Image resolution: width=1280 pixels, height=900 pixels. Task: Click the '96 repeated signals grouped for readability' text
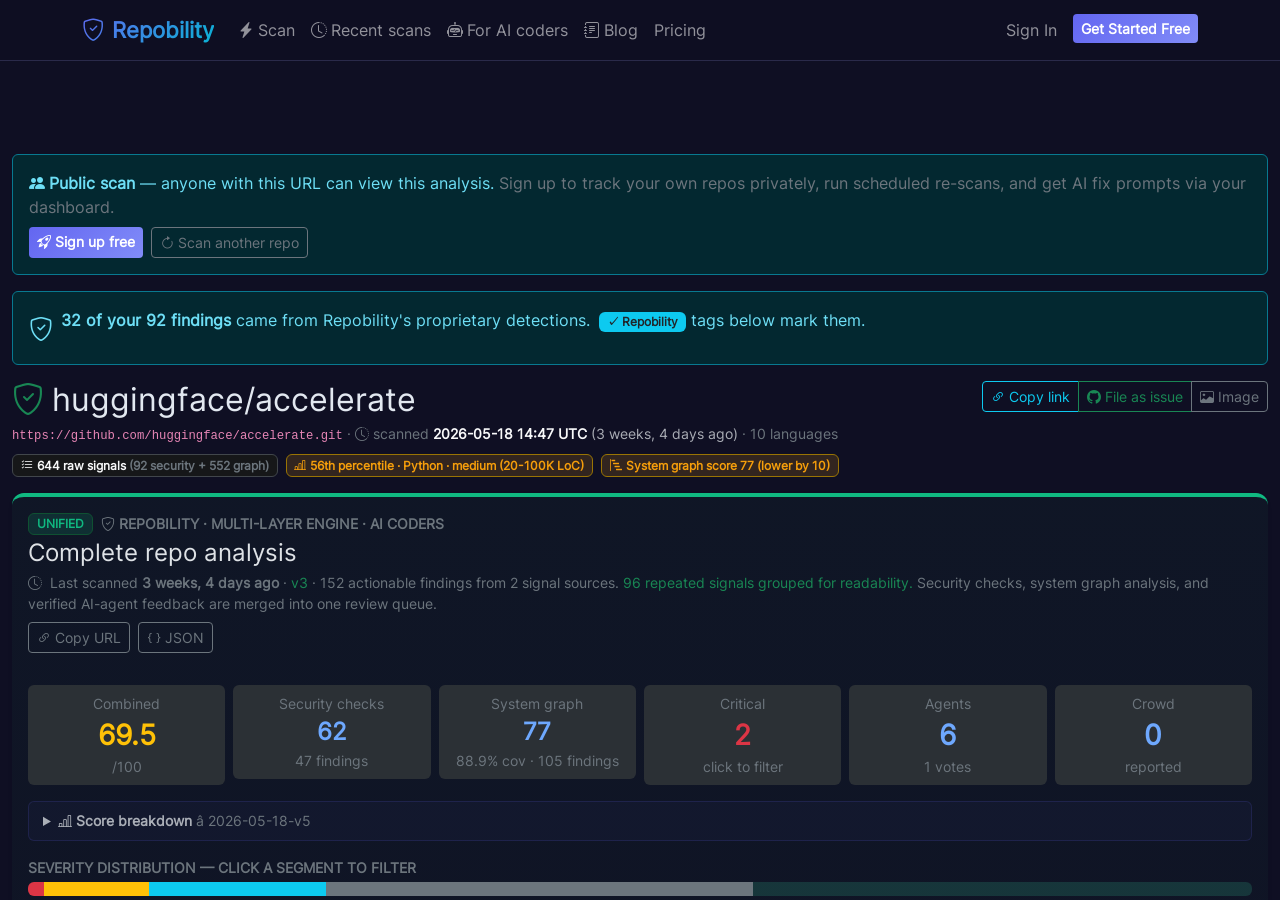768,583
